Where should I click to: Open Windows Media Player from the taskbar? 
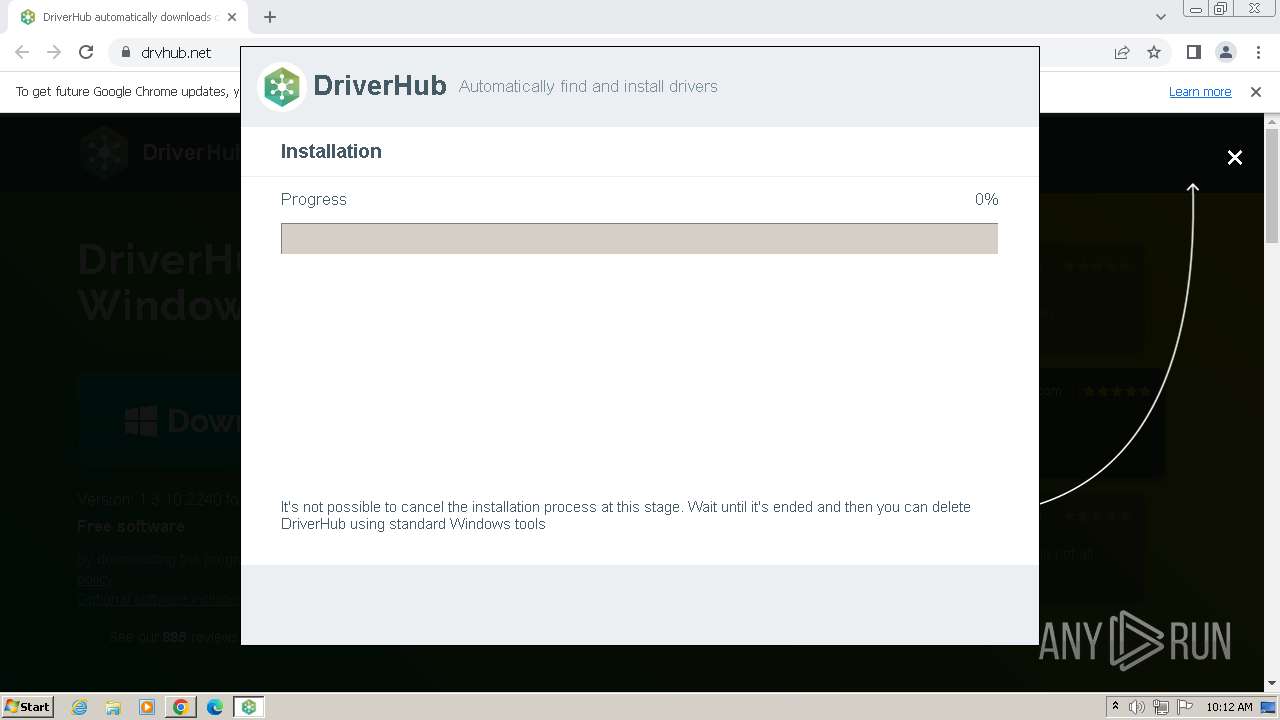[x=147, y=707]
